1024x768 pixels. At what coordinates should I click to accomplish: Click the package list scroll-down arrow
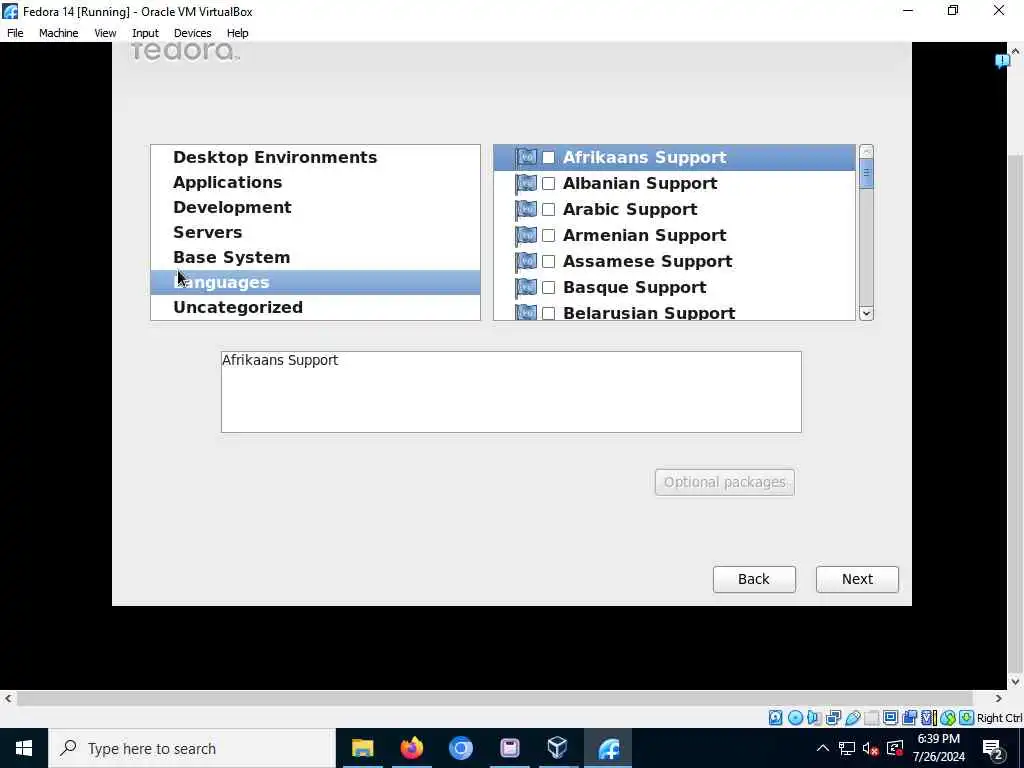867,313
